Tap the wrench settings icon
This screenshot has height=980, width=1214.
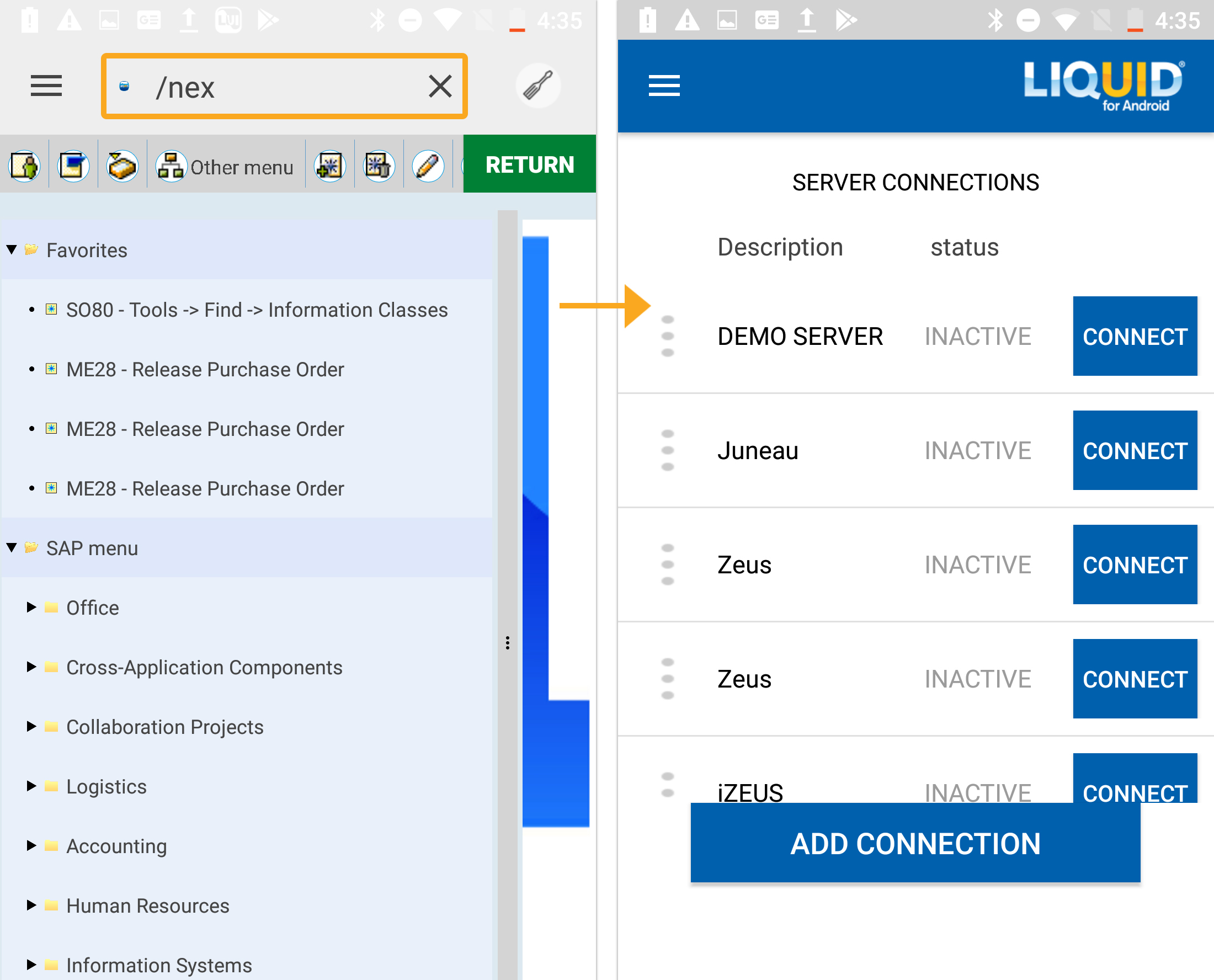538,86
